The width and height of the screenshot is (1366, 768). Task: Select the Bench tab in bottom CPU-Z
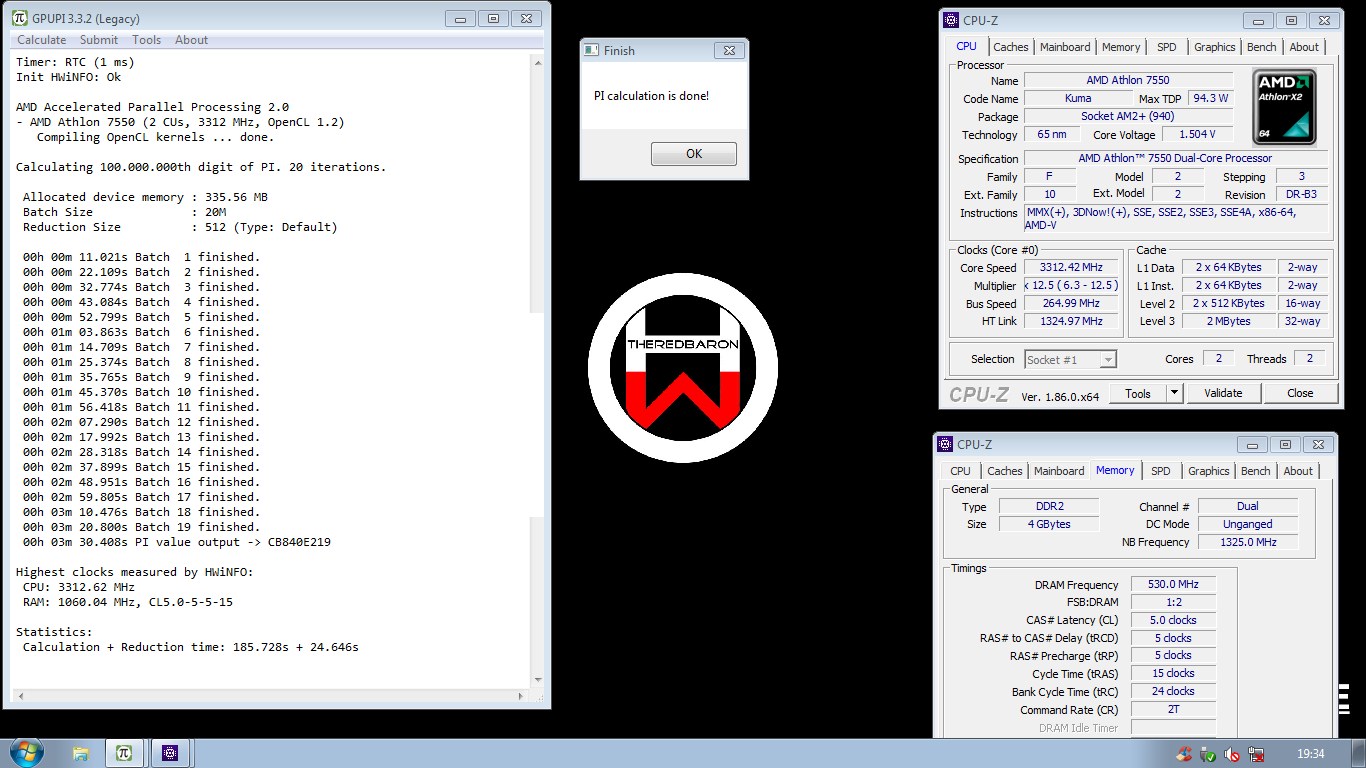tap(1256, 471)
